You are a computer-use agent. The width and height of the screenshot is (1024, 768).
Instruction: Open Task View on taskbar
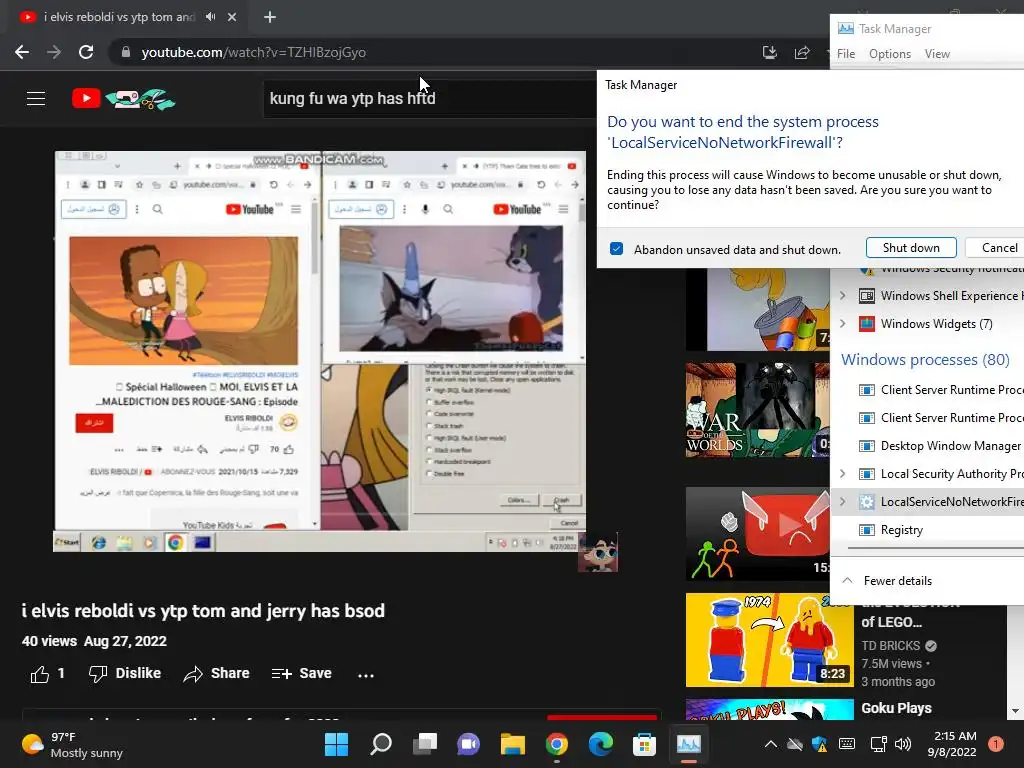tap(425, 744)
